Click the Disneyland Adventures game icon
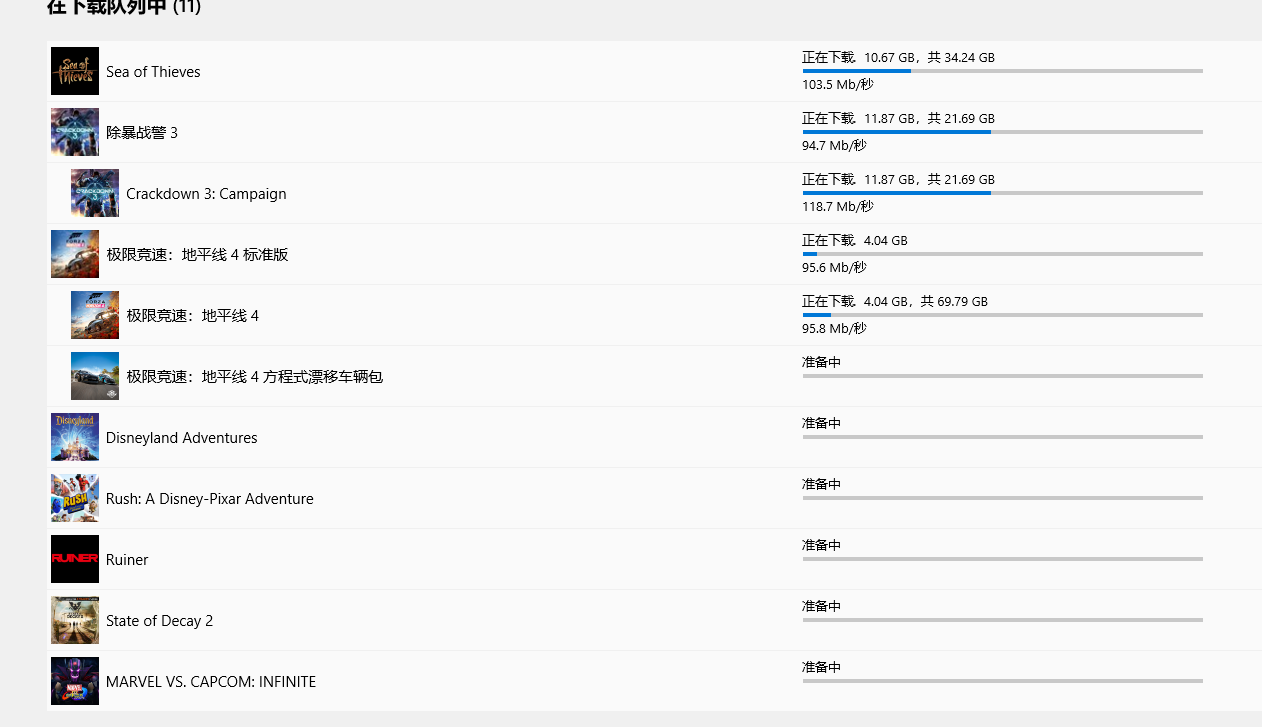Viewport: 1262px width, 727px height. (x=74, y=437)
